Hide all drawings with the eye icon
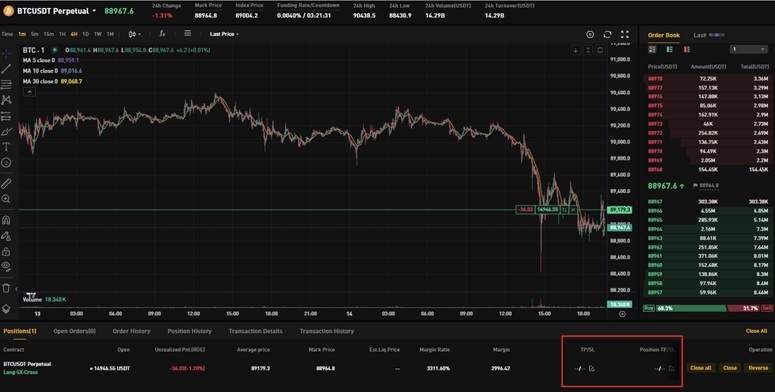Screen dimensions: 775x392 pyautogui.click(x=6, y=266)
